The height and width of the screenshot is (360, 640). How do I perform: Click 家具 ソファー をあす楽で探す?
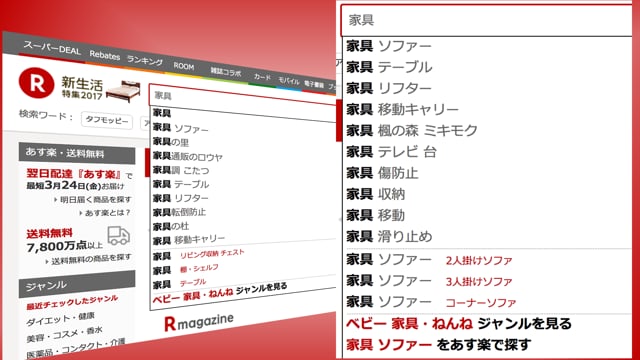[438, 344]
